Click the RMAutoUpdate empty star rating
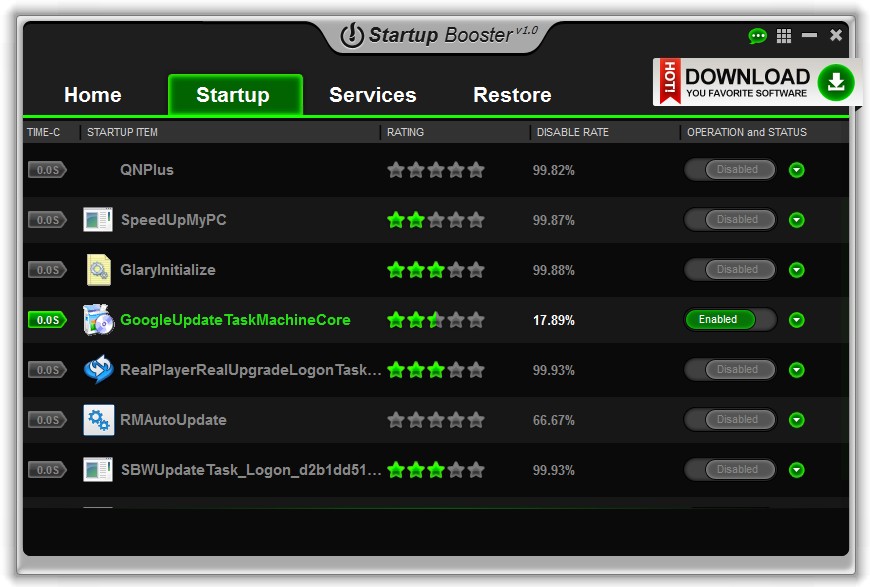The height and width of the screenshot is (587, 870). [x=436, y=419]
